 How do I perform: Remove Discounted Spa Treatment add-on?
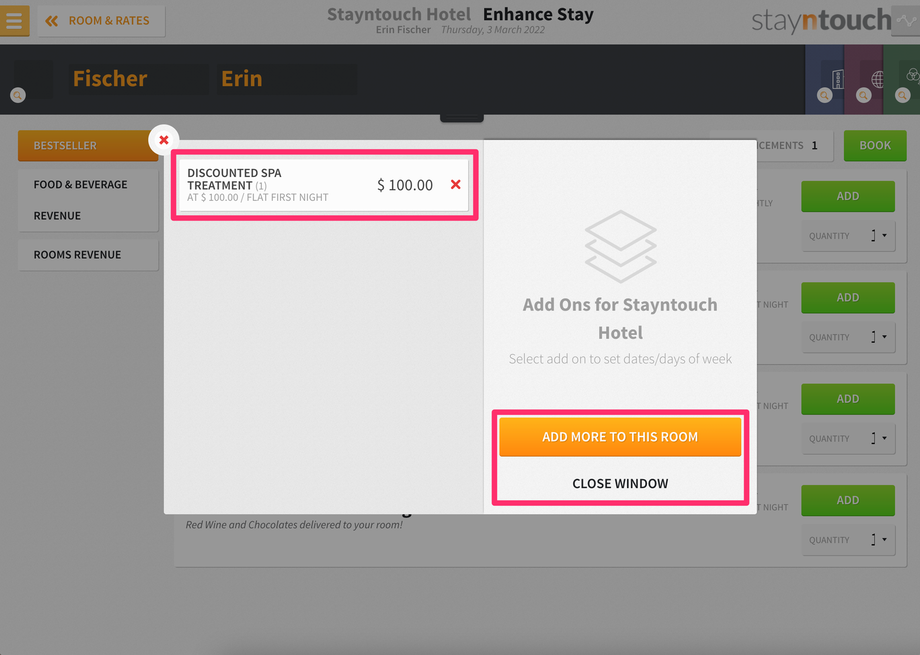click(455, 185)
